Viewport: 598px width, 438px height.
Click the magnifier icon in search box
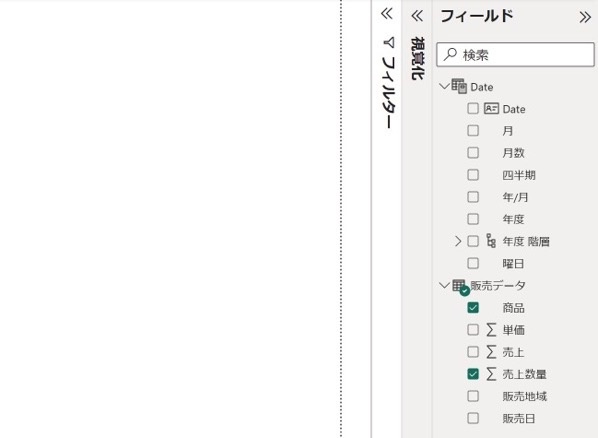coord(450,54)
